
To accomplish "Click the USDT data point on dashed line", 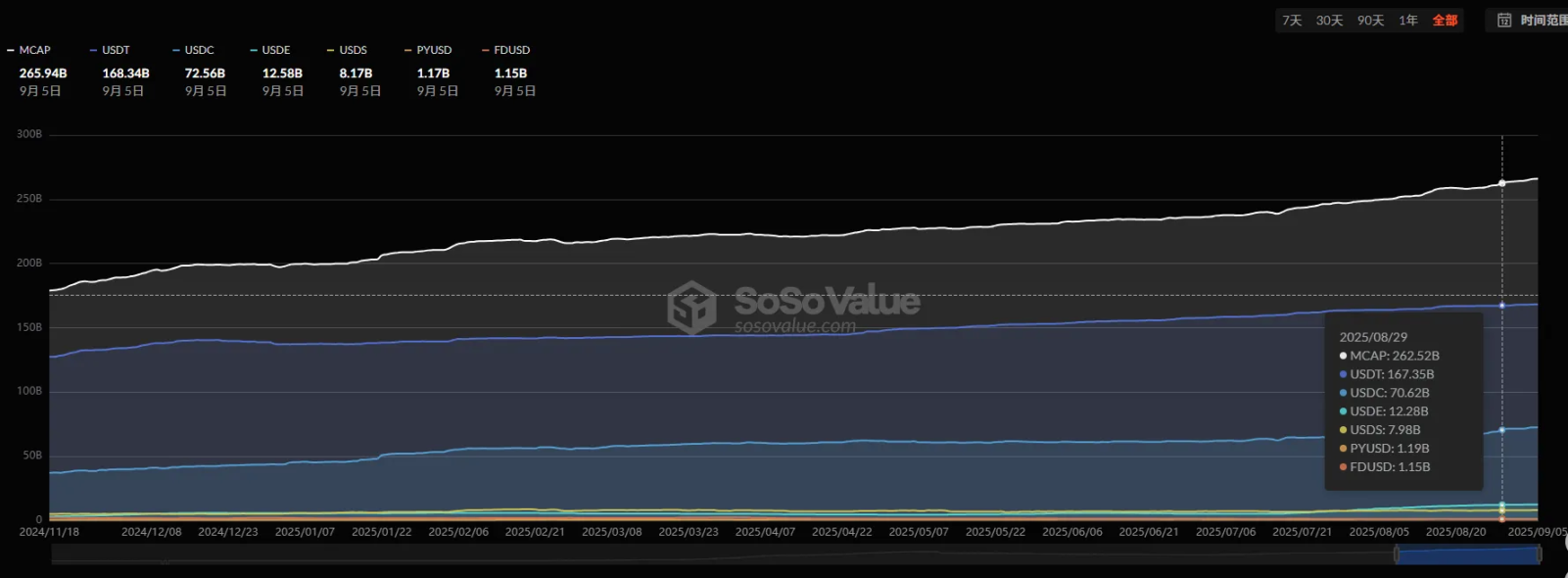I will click(1502, 306).
